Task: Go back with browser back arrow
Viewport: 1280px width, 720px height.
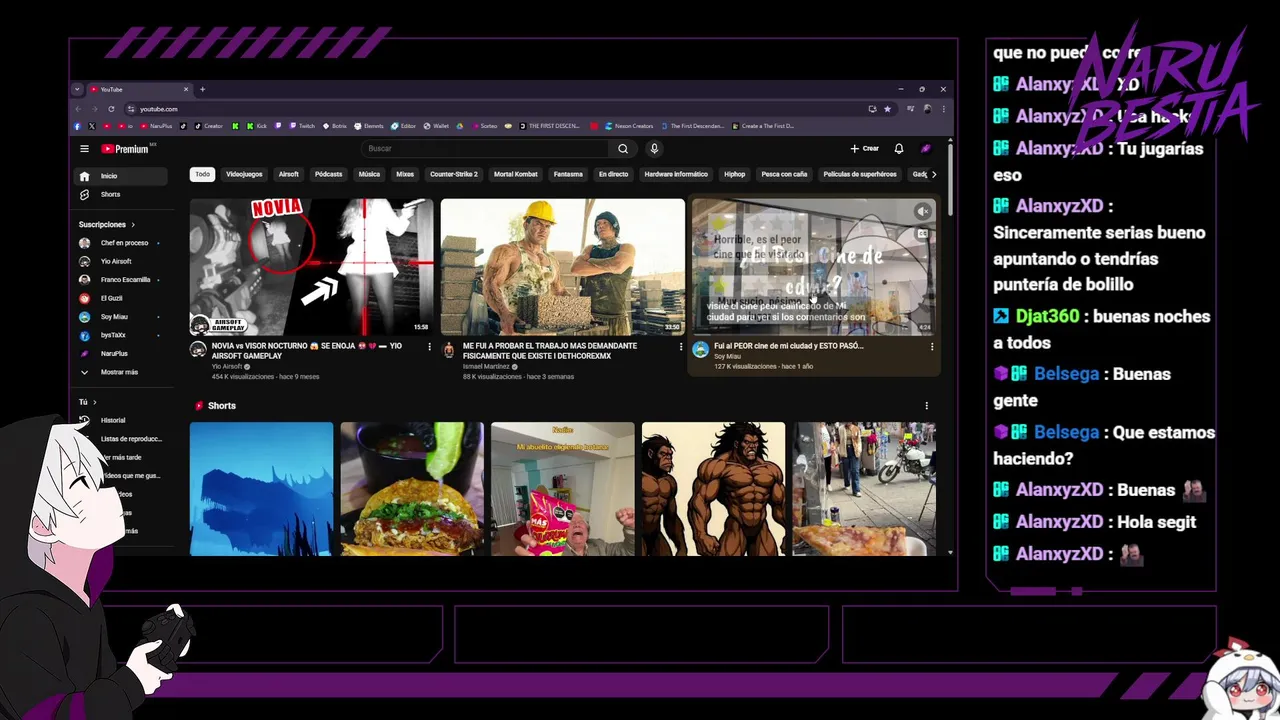Action: tap(78, 109)
